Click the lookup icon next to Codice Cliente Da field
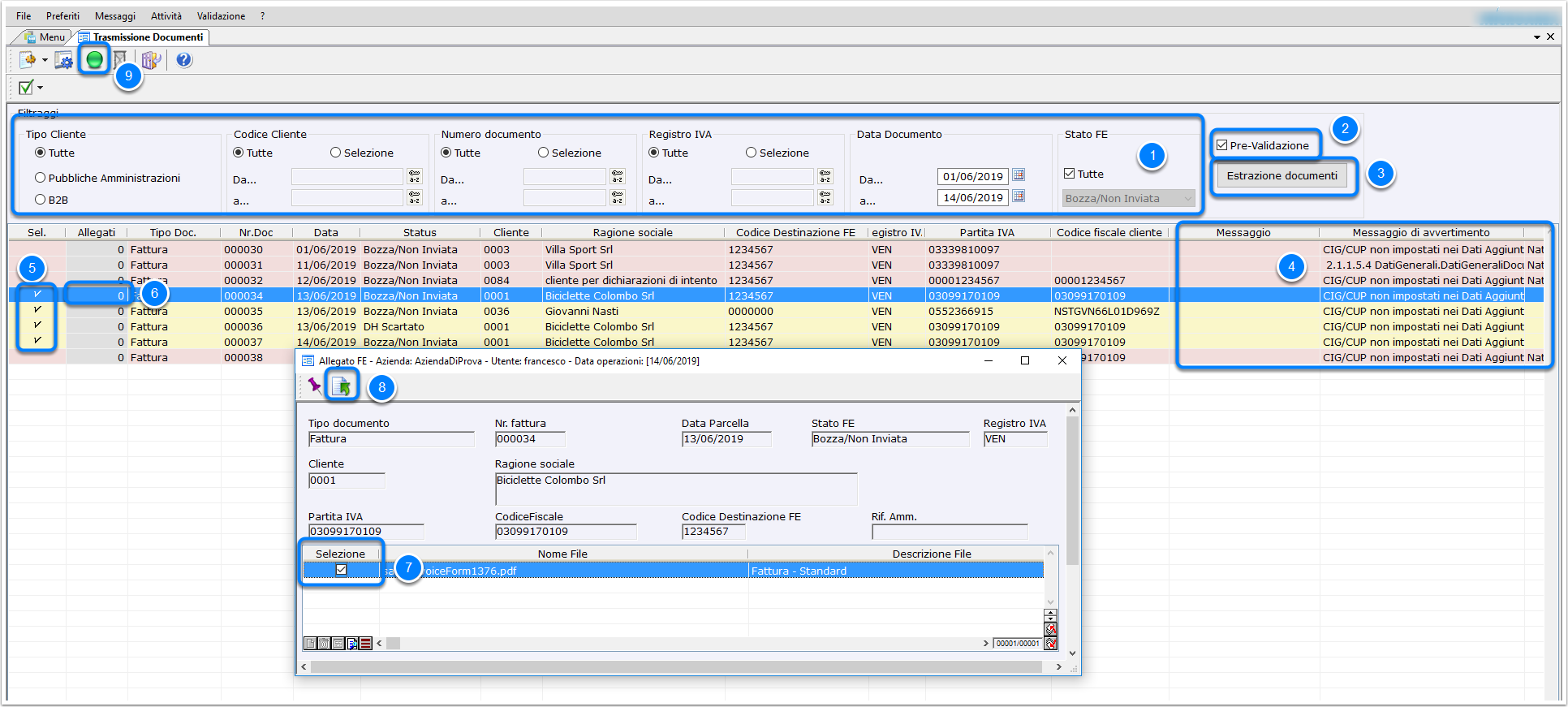The image size is (1568, 707). [415, 176]
